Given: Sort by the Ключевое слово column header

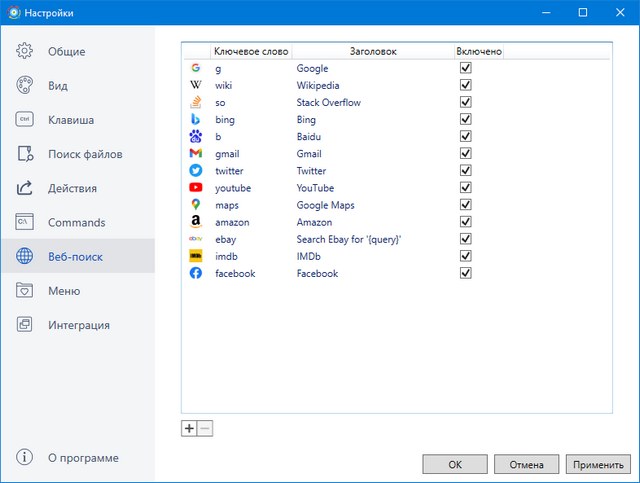Looking at the screenshot, I should coord(251,51).
